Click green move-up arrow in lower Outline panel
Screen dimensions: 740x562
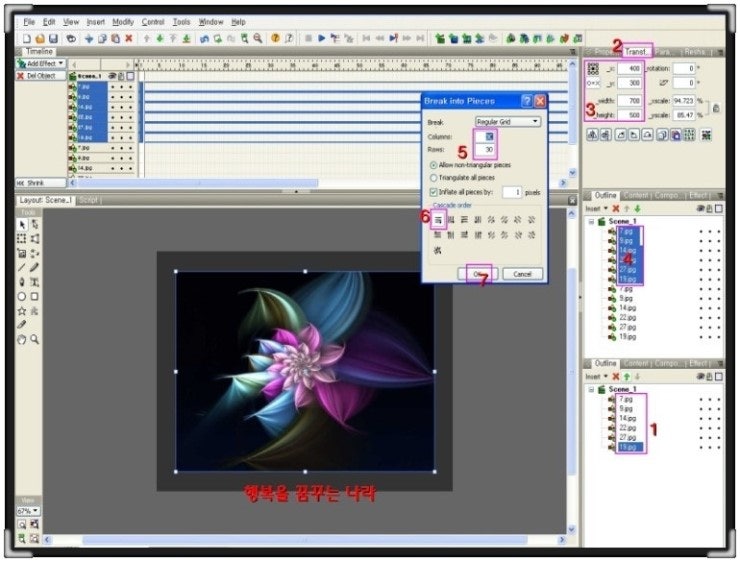click(627, 377)
